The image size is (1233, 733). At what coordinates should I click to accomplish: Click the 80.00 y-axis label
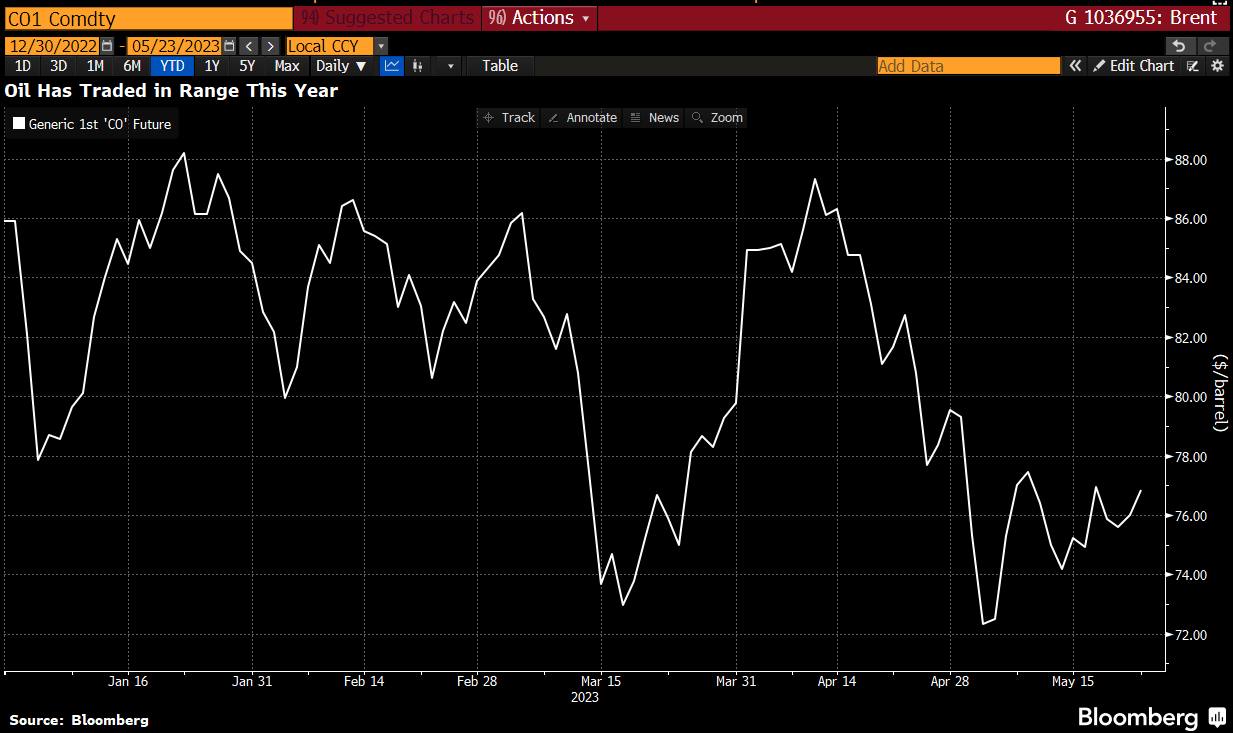pos(1189,397)
